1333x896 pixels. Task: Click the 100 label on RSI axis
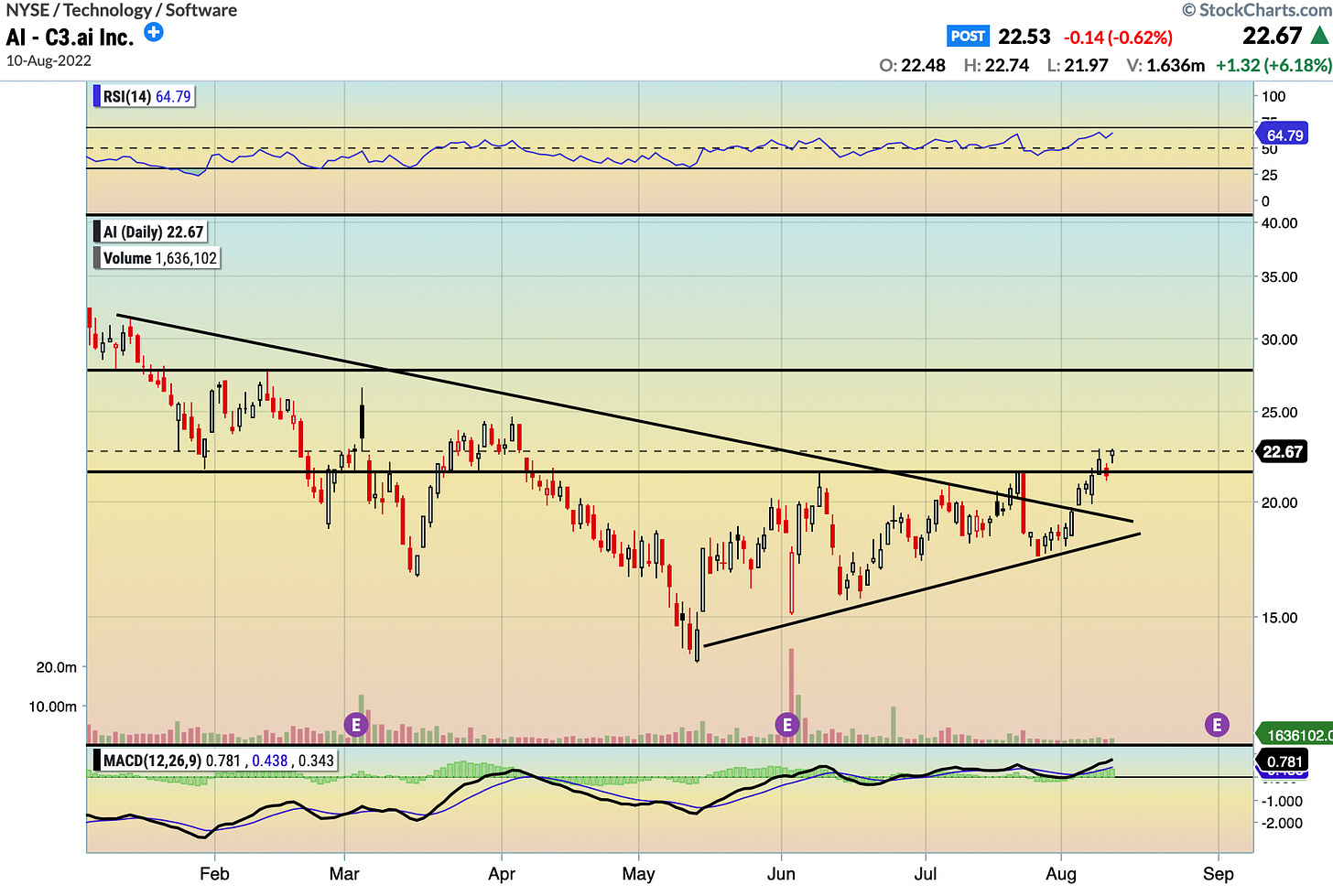pos(1273,96)
